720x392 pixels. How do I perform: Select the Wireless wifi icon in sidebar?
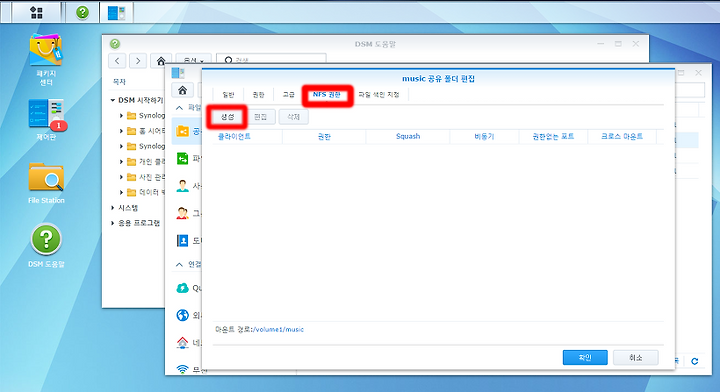[x=183, y=369]
